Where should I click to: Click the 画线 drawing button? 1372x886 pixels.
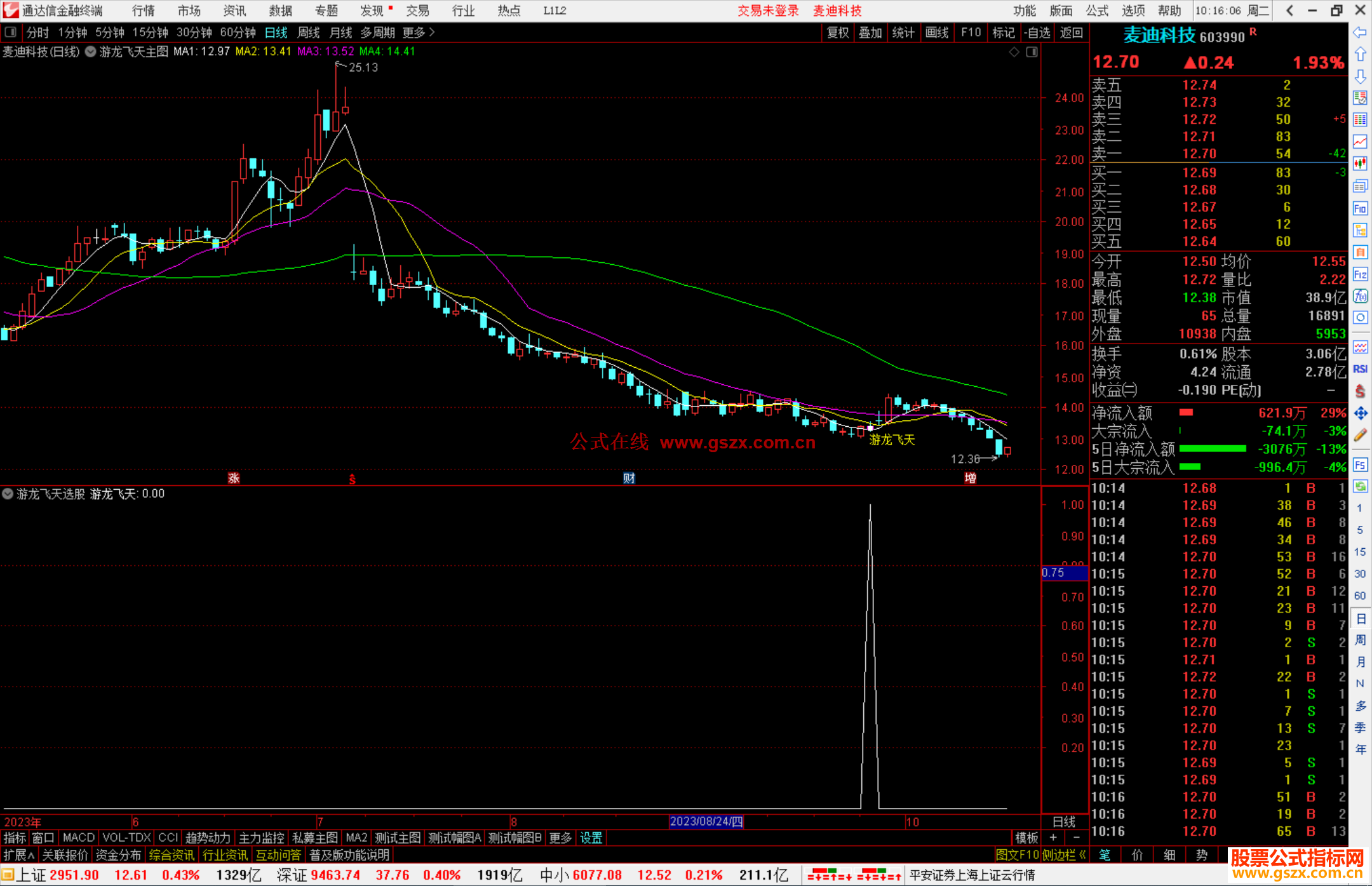(x=937, y=32)
